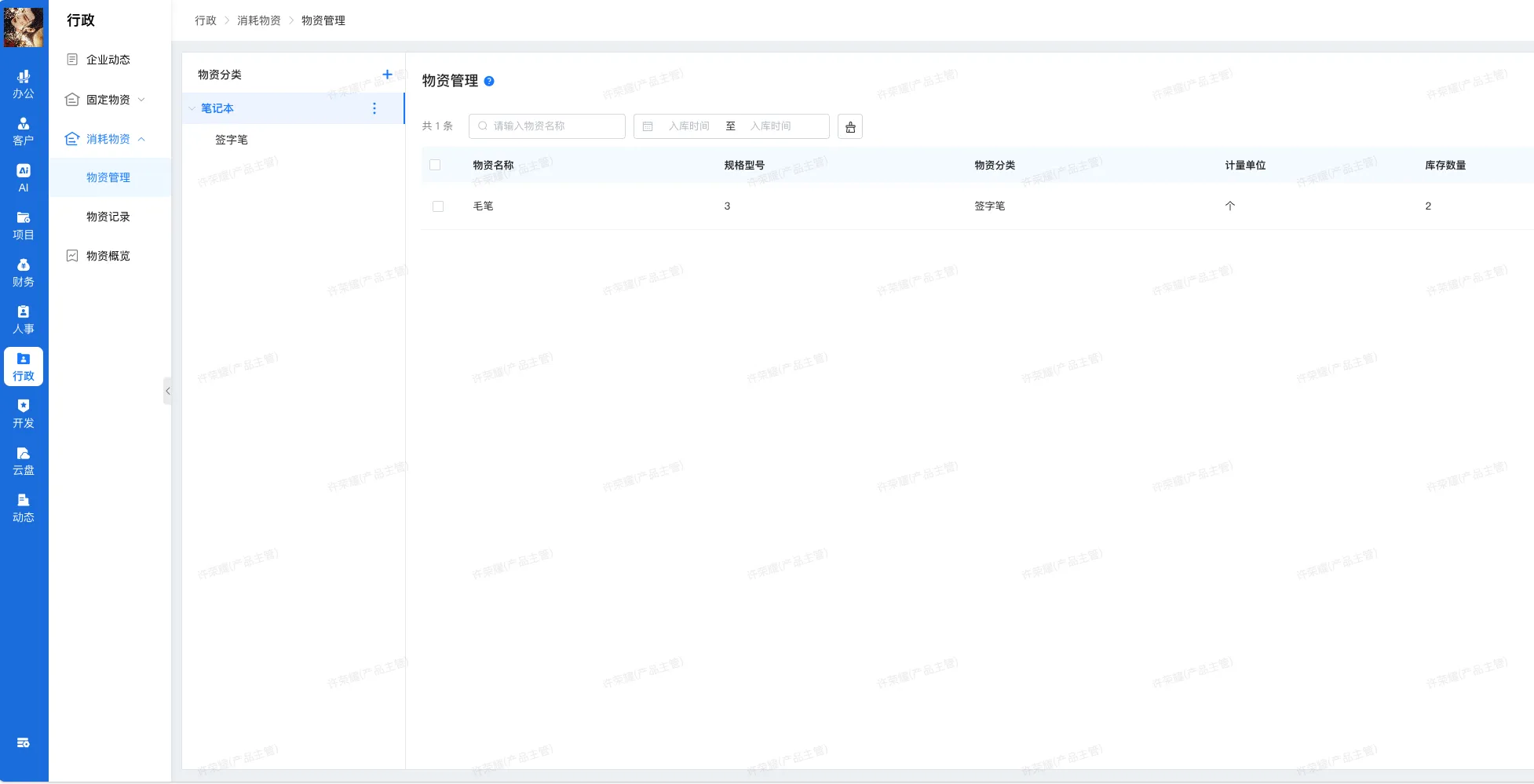
Task: Check the checkbox for 毛笔 row
Action: click(438, 206)
